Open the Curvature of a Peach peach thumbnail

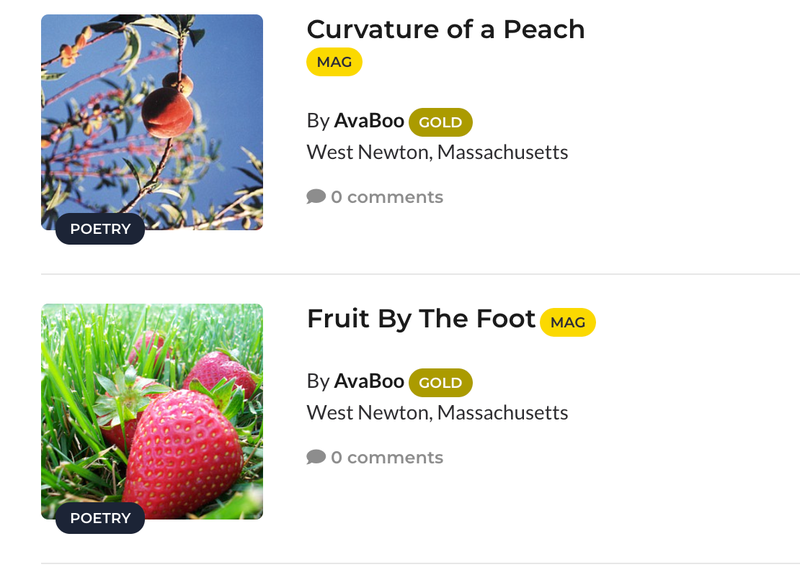coord(152,115)
